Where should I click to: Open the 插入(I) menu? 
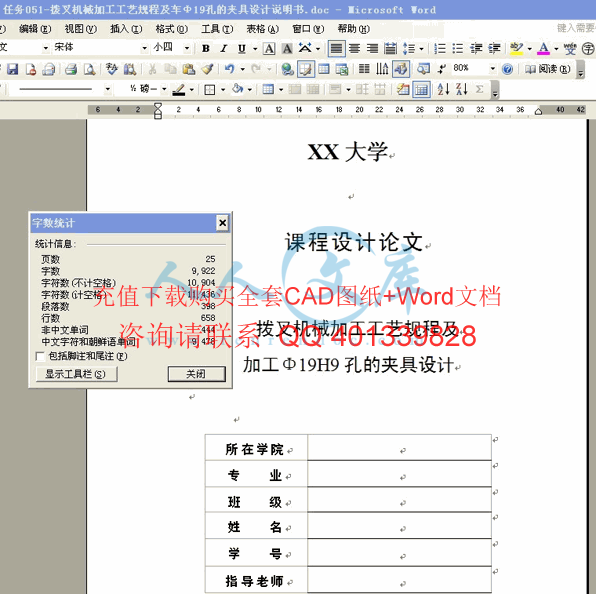[126, 29]
